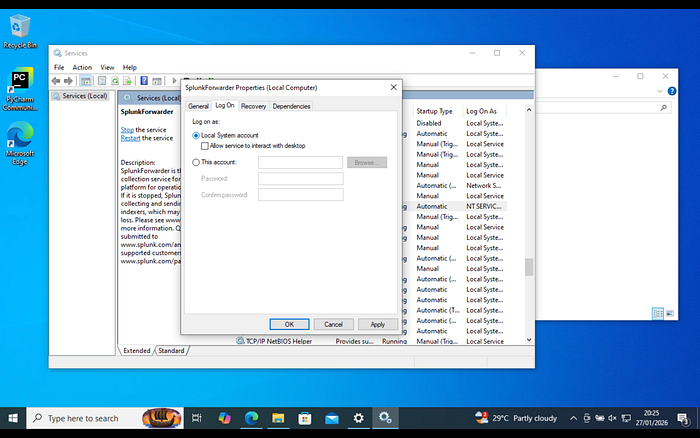
Task: Open Help via blue question mark toolbar icon
Action: click(144, 81)
